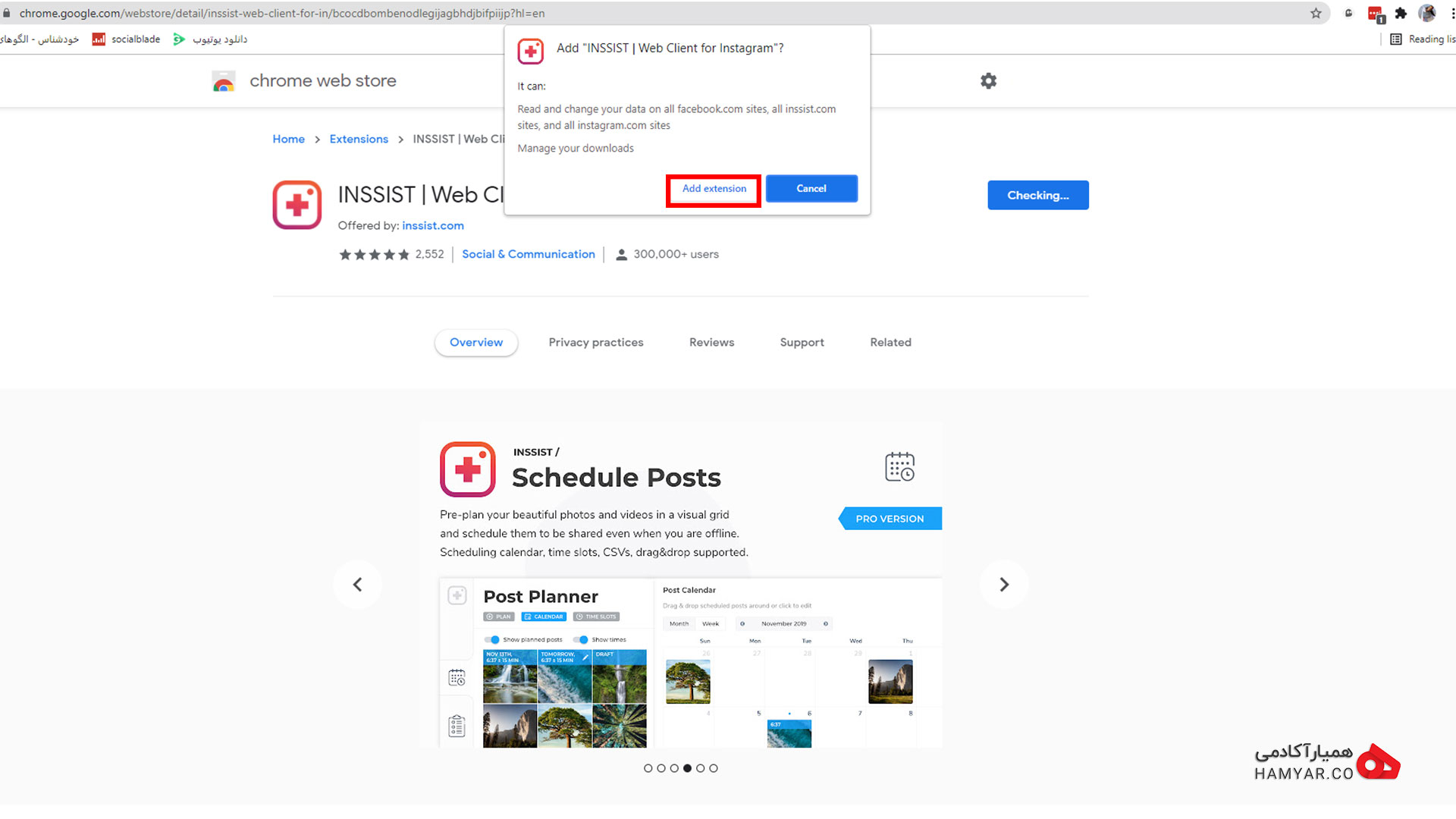The height and width of the screenshot is (819, 1456).
Task: Click the Checking... install button
Action: (x=1037, y=195)
